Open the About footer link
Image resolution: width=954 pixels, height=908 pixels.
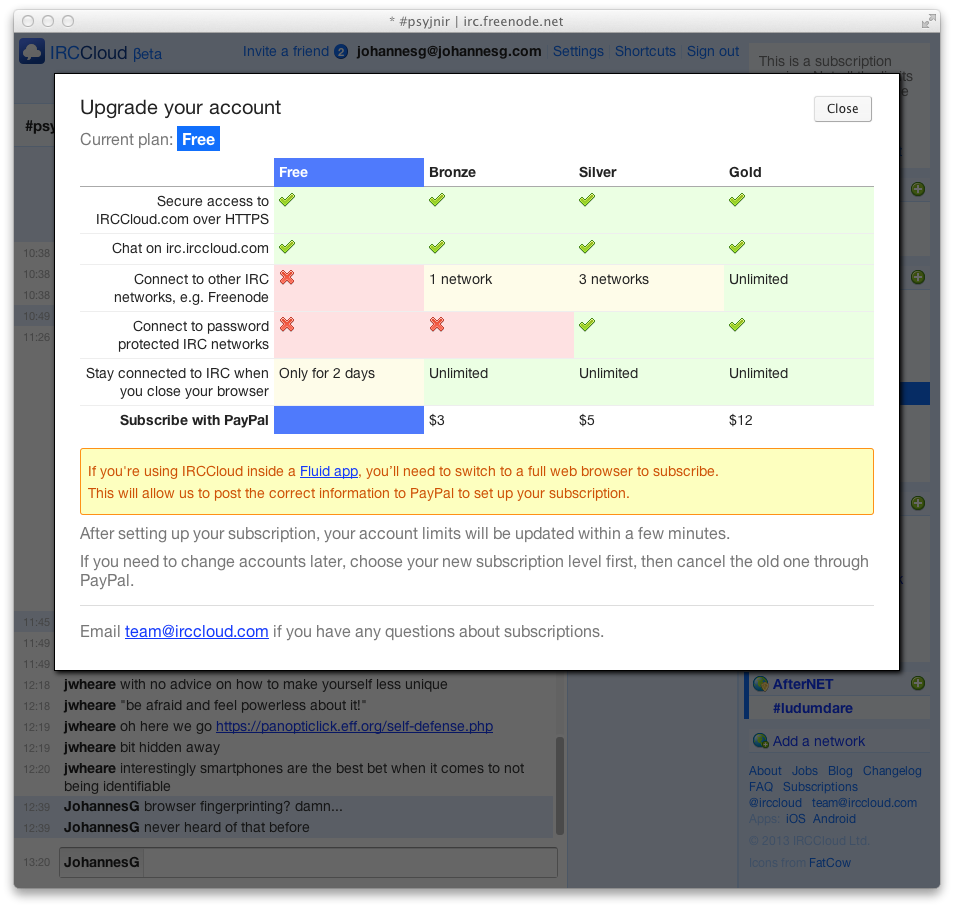(x=765, y=770)
